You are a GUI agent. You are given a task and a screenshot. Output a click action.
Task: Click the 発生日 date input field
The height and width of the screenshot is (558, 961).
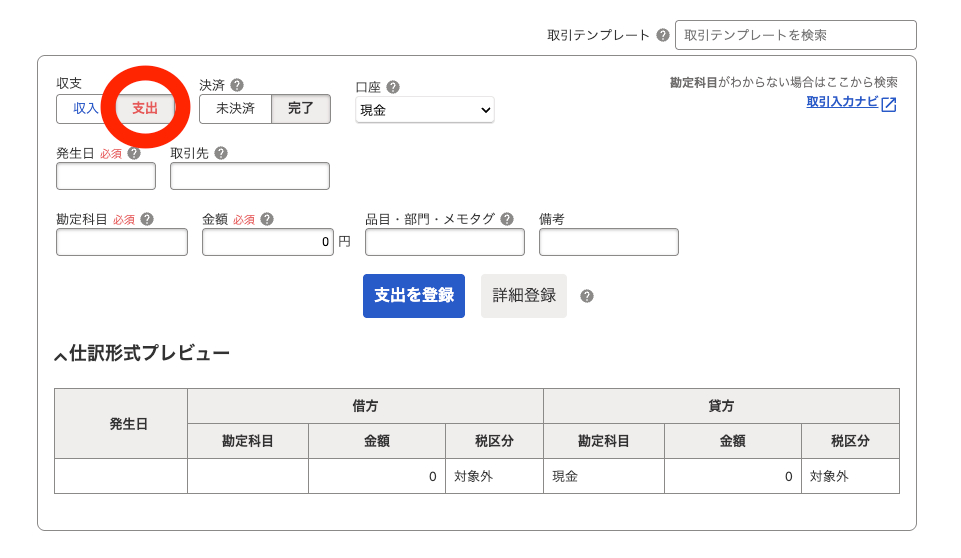(106, 176)
